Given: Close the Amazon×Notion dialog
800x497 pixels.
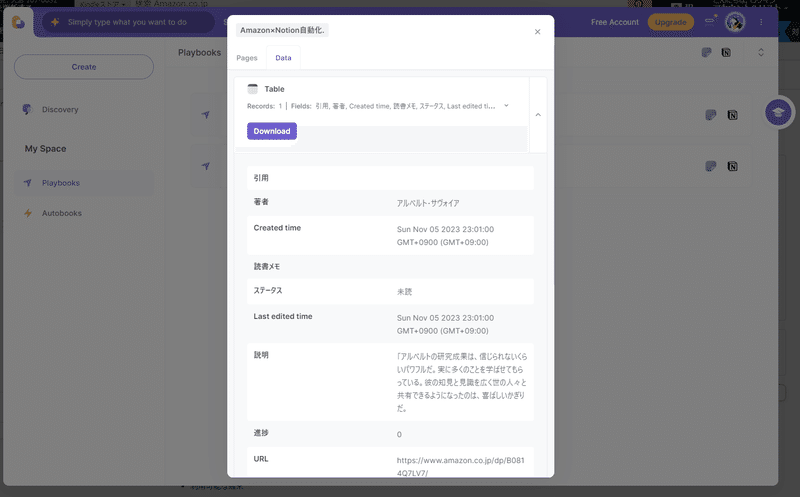Looking at the screenshot, I should 537,32.
